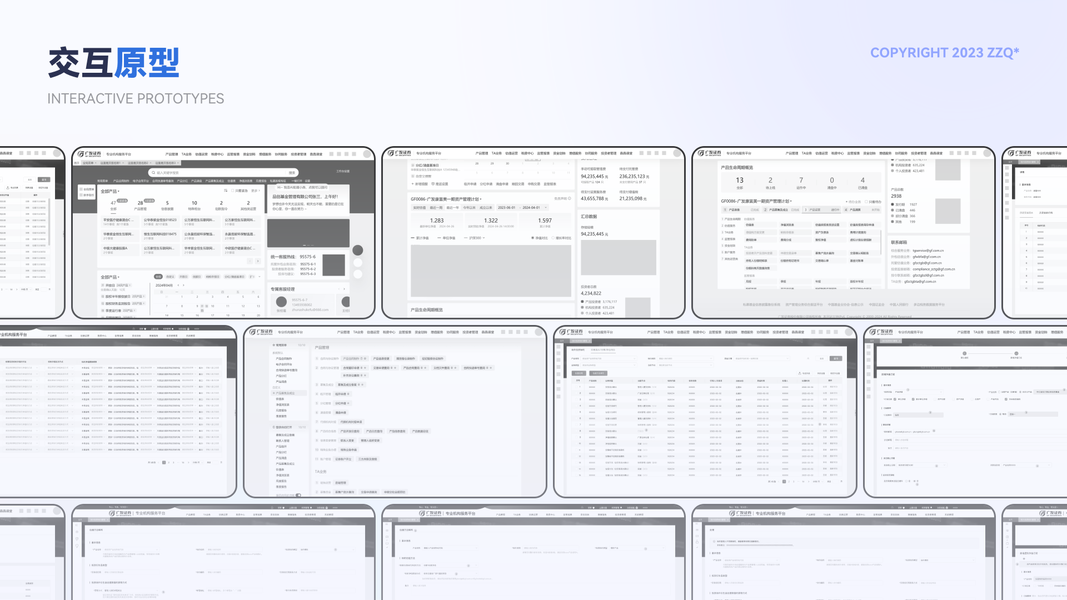Viewport: 1067px width, 600px height.
Task: Select the "1.322" net value card
Action: pos(491,222)
